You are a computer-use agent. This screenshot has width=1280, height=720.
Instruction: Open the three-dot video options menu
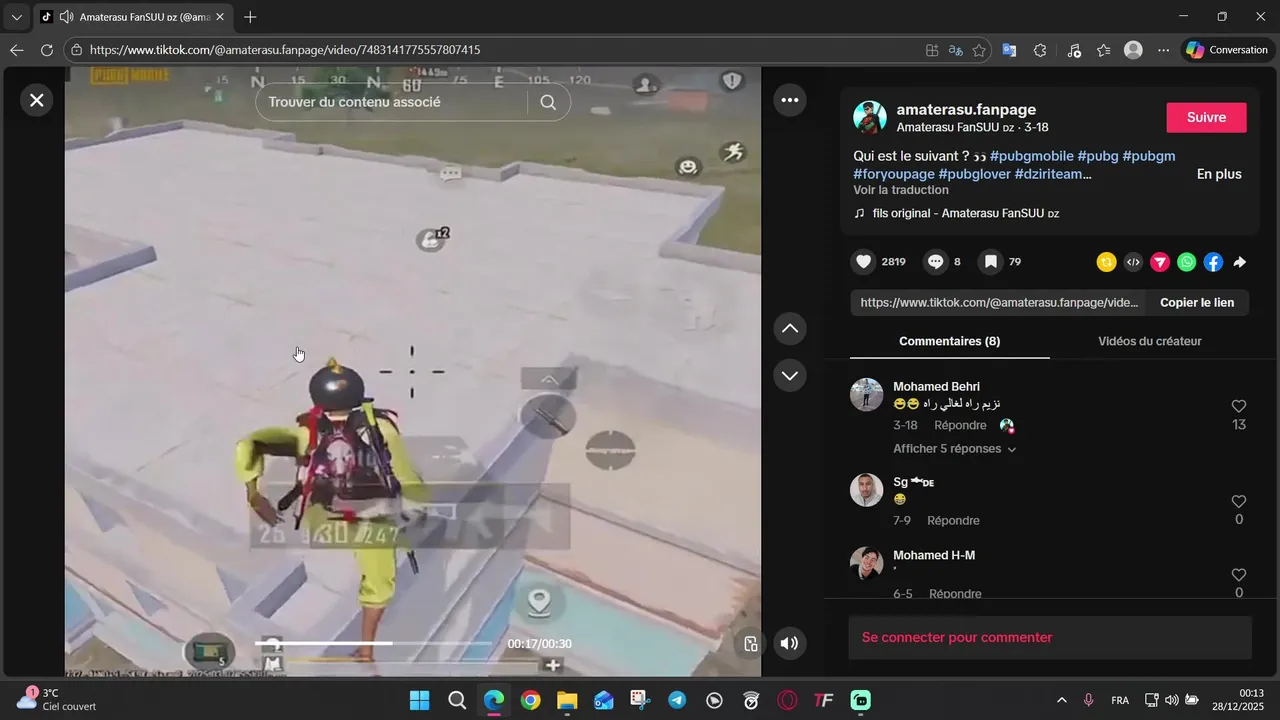[x=790, y=100]
